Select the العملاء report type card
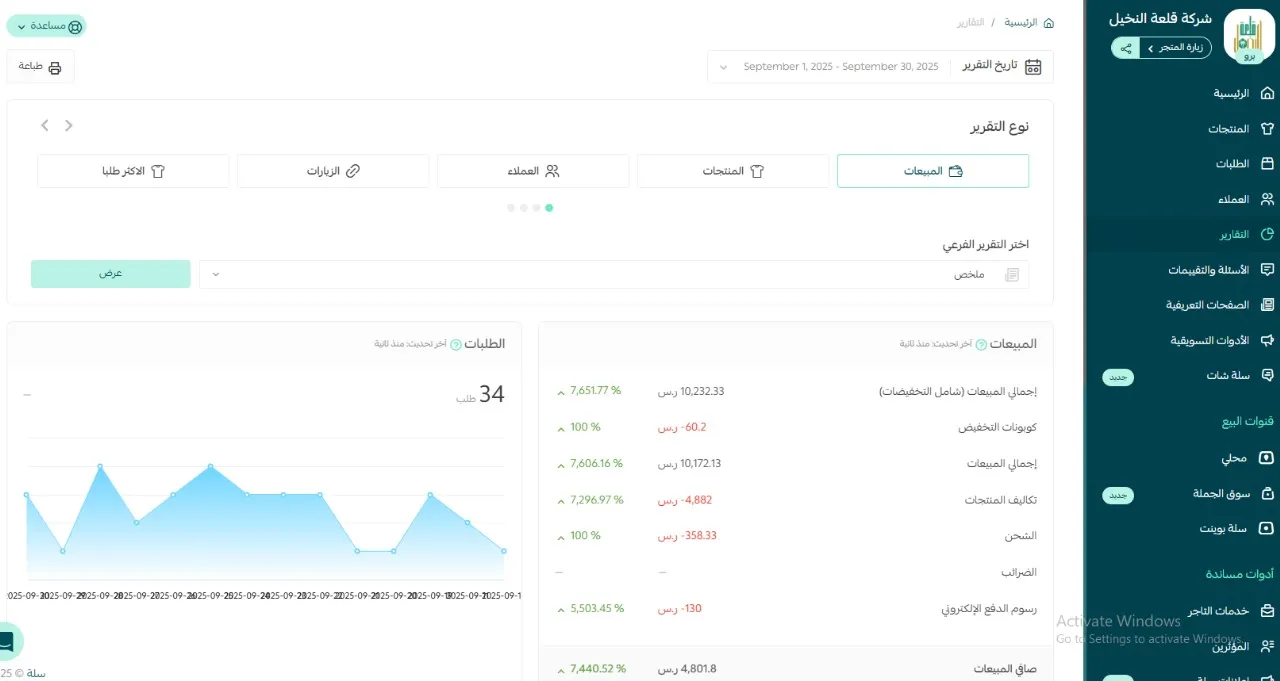1280x681 pixels. coord(533,171)
